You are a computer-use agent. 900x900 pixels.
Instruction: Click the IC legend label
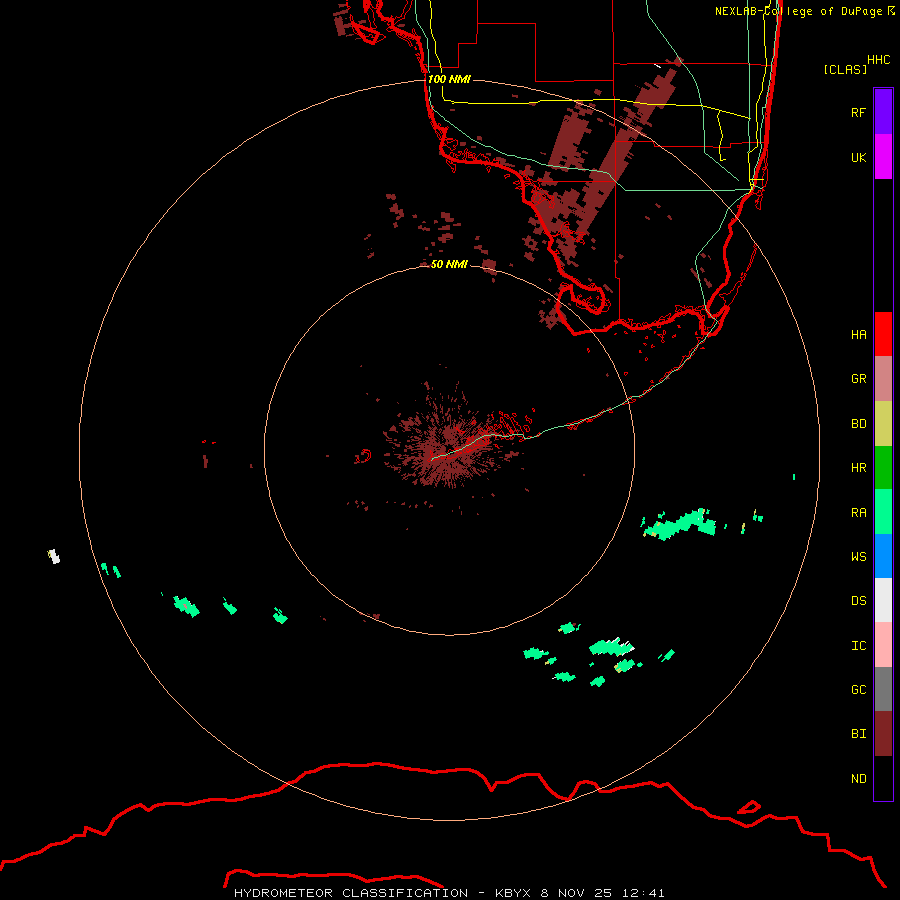tap(858, 646)
